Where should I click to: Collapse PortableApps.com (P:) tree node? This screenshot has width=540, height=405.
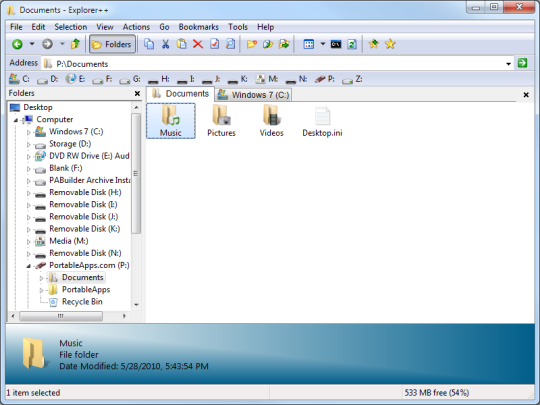click(29, 266)
